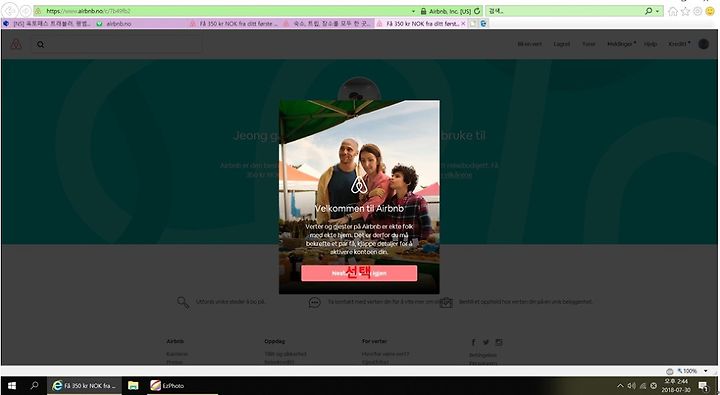The width and height of the screenshot is (720, 395).
Task: Click the Airbnb logo in site header
Action: pyautogui.click(x=16, y=44)
